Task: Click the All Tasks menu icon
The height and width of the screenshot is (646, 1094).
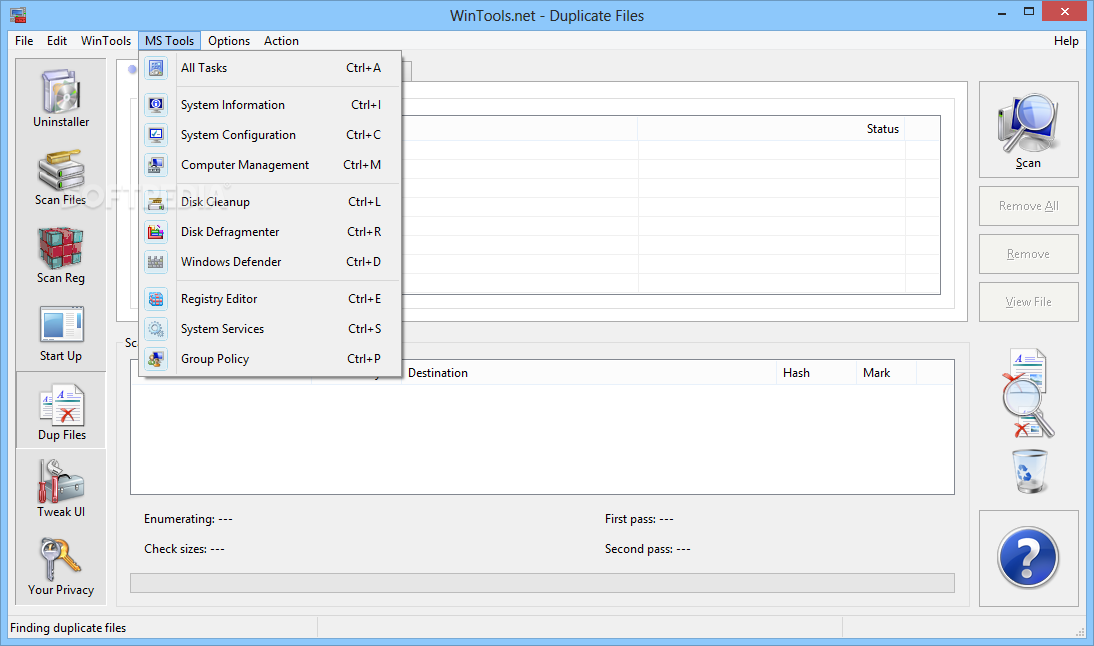Action: [x=156, y=68]
